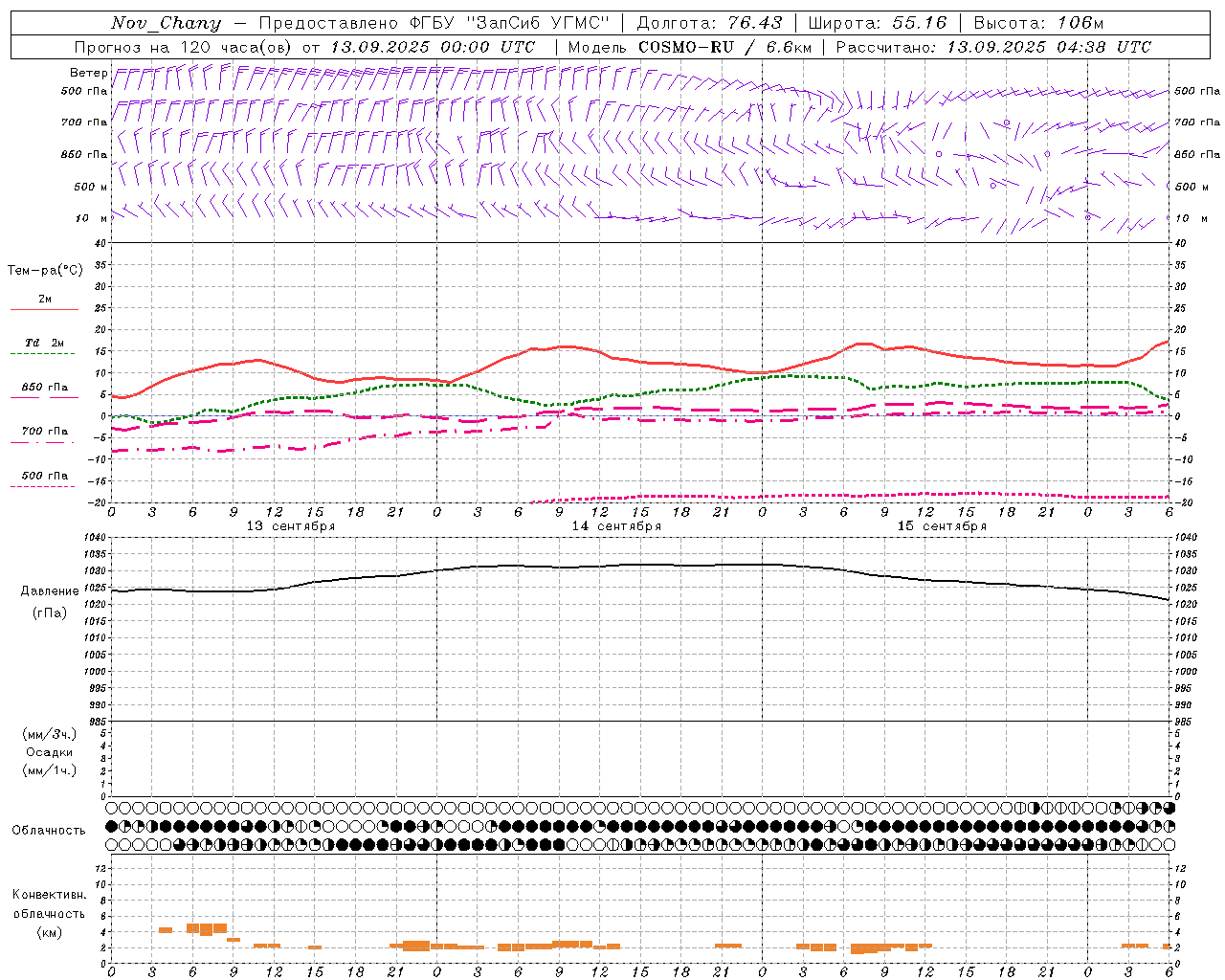Click the 'Прогноз на 120 часа(ов)' forecast text
1225x980 pixels.
pyautogui.click(x=184, y=47)
